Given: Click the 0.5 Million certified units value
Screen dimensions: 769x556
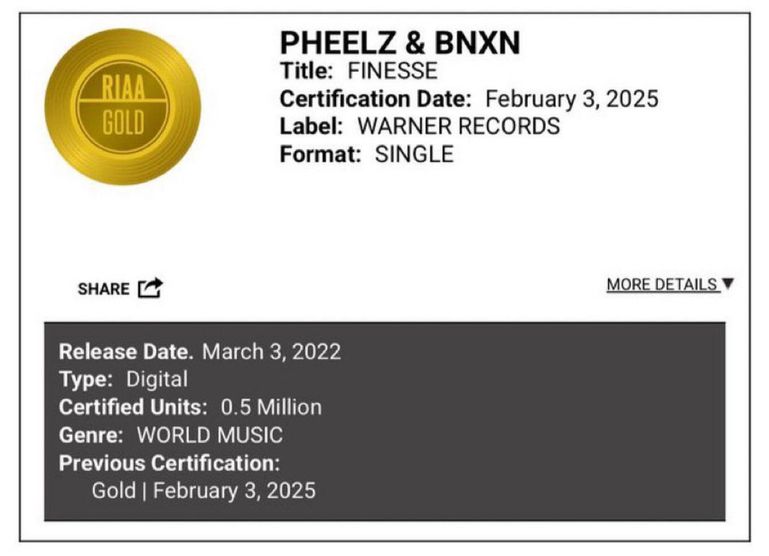Looking at the screenshot, I should [x=271, y=407].
